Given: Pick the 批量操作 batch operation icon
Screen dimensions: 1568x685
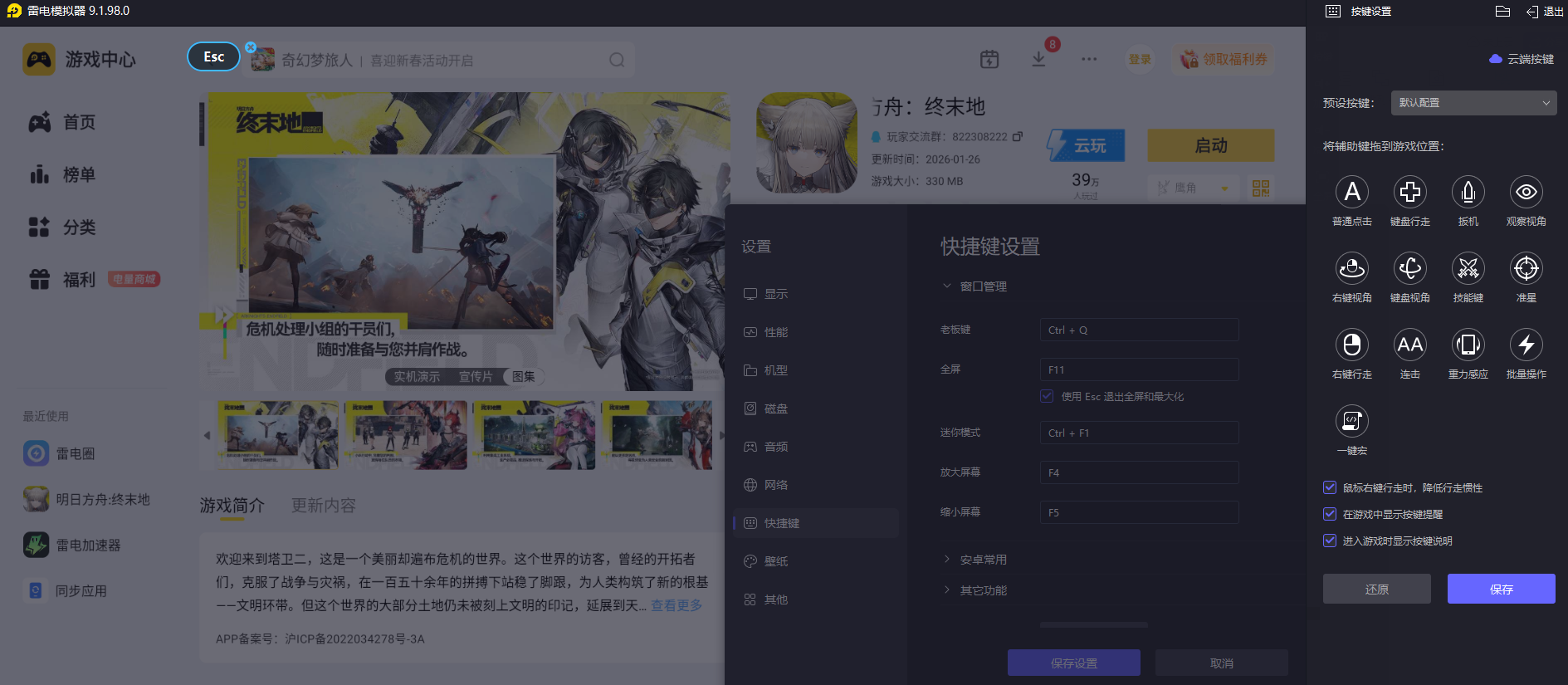Looking at the screenshot, I should click(x=1526, y=345).
